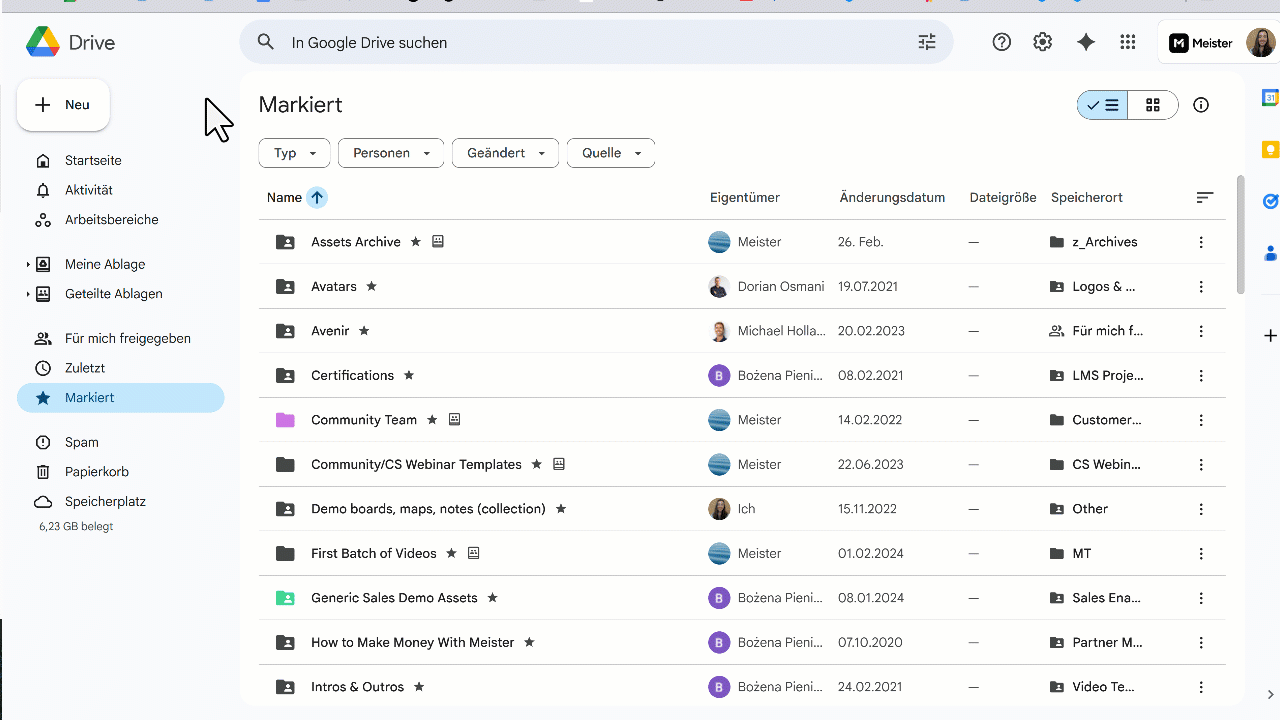Viewport: 1280px width, 720px height.
Task: Sort by Änderungsdatum column header
Action: [892, 198]
